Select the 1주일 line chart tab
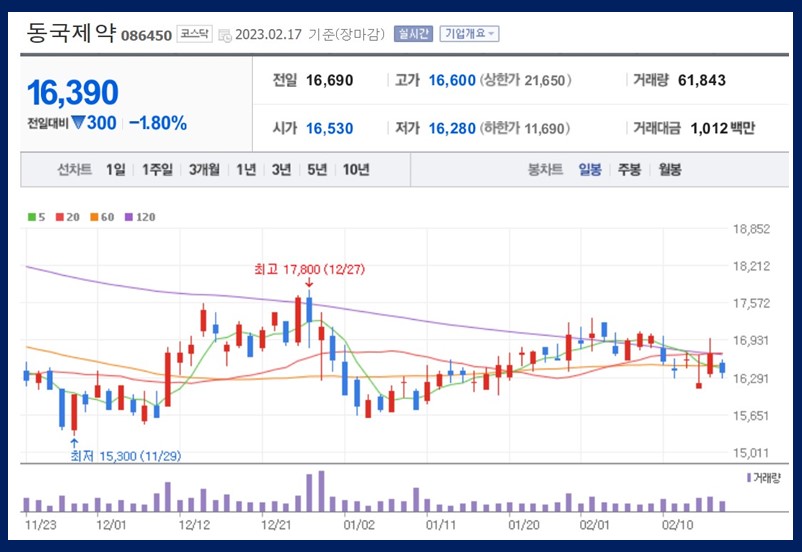Image resolution: width=802 pixels, height=552 pixels. pyautogui.click(x=157, y=169)
